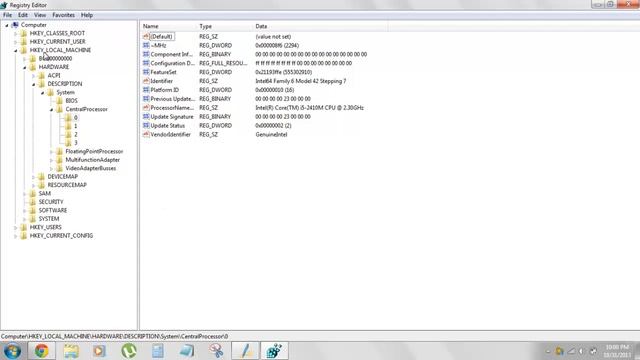
Task: Open the Help menu
Action: click(87, 15)
